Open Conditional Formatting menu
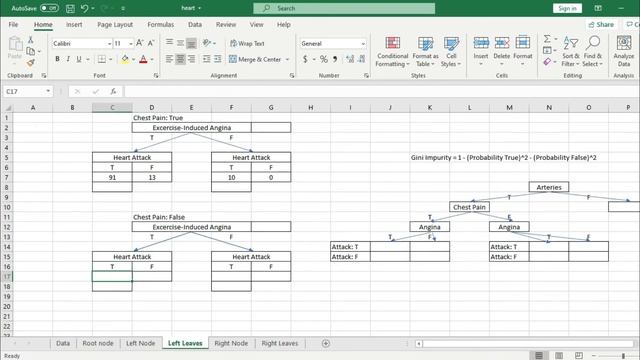This screenshot has width=640, height=360. [392, 52]
